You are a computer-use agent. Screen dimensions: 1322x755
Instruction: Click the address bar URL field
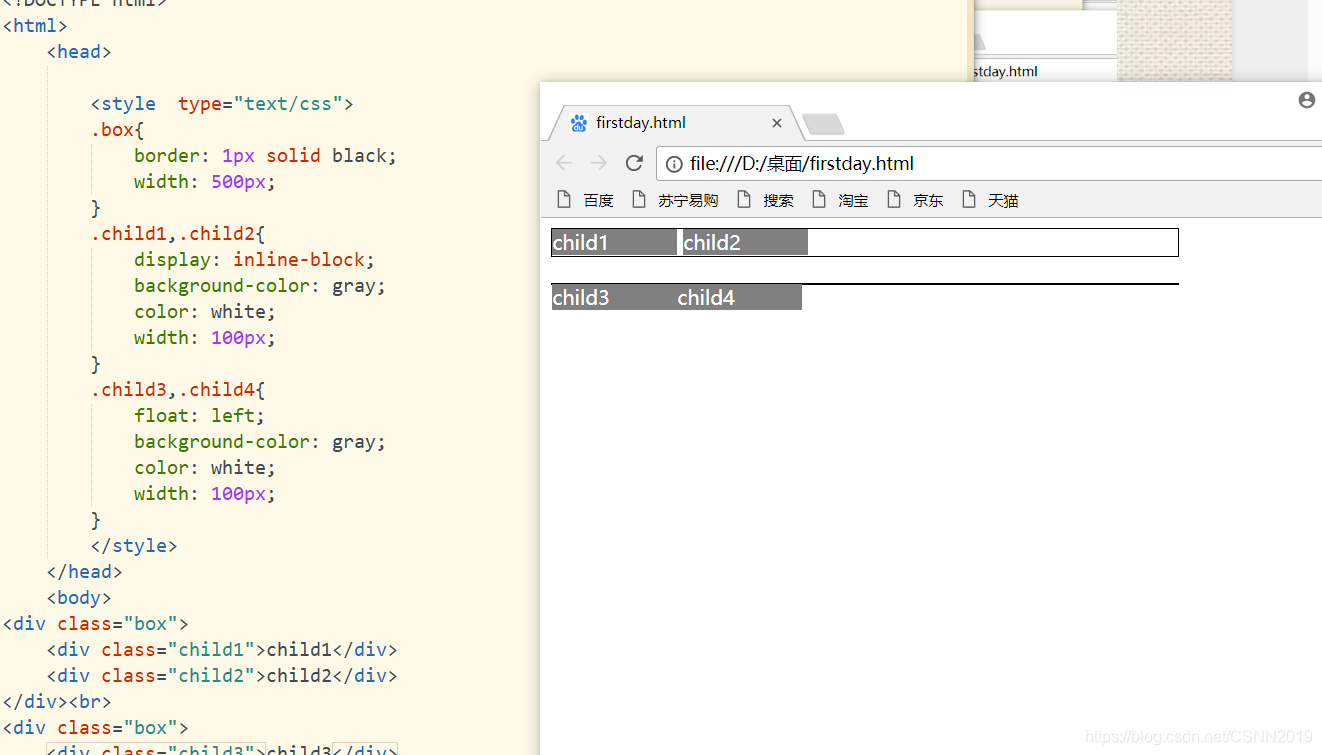click(990, 164)
